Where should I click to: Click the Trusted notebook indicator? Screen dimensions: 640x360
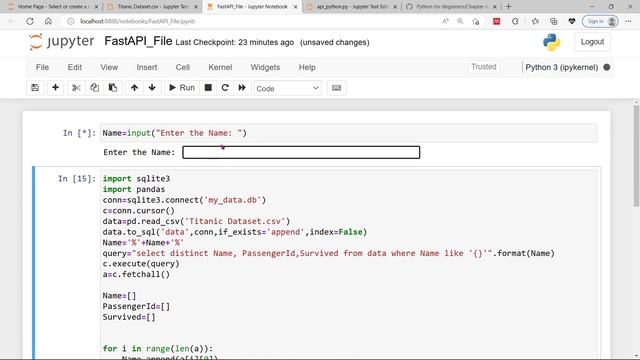[x=484, y=67]
